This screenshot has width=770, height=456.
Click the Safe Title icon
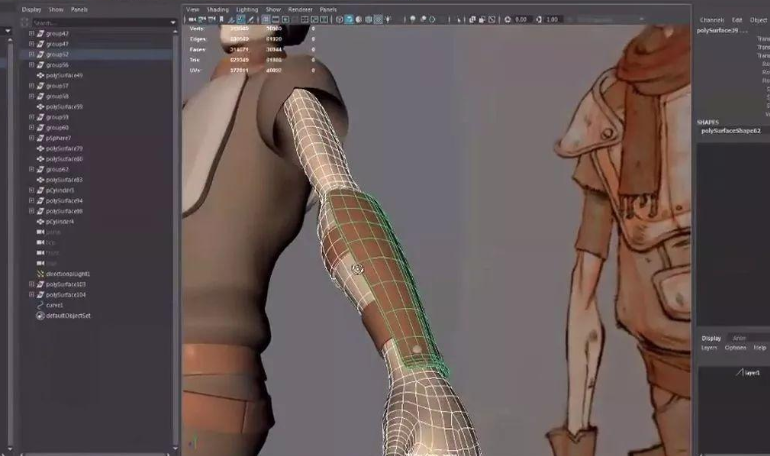[324, 20]
